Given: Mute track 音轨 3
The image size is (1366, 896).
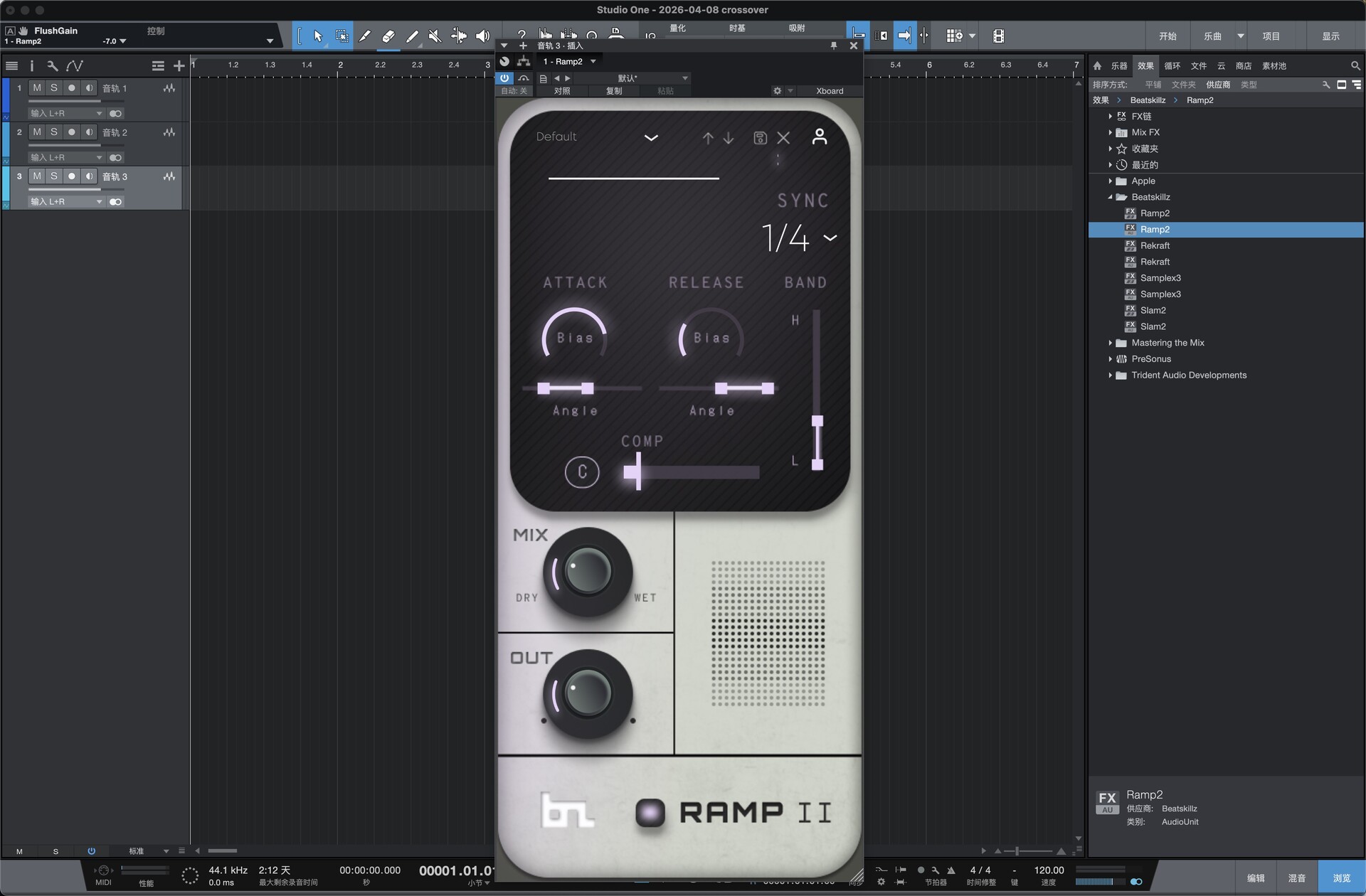Looking at the screenshot, I should pyautogui.click(x=37, y=176).
